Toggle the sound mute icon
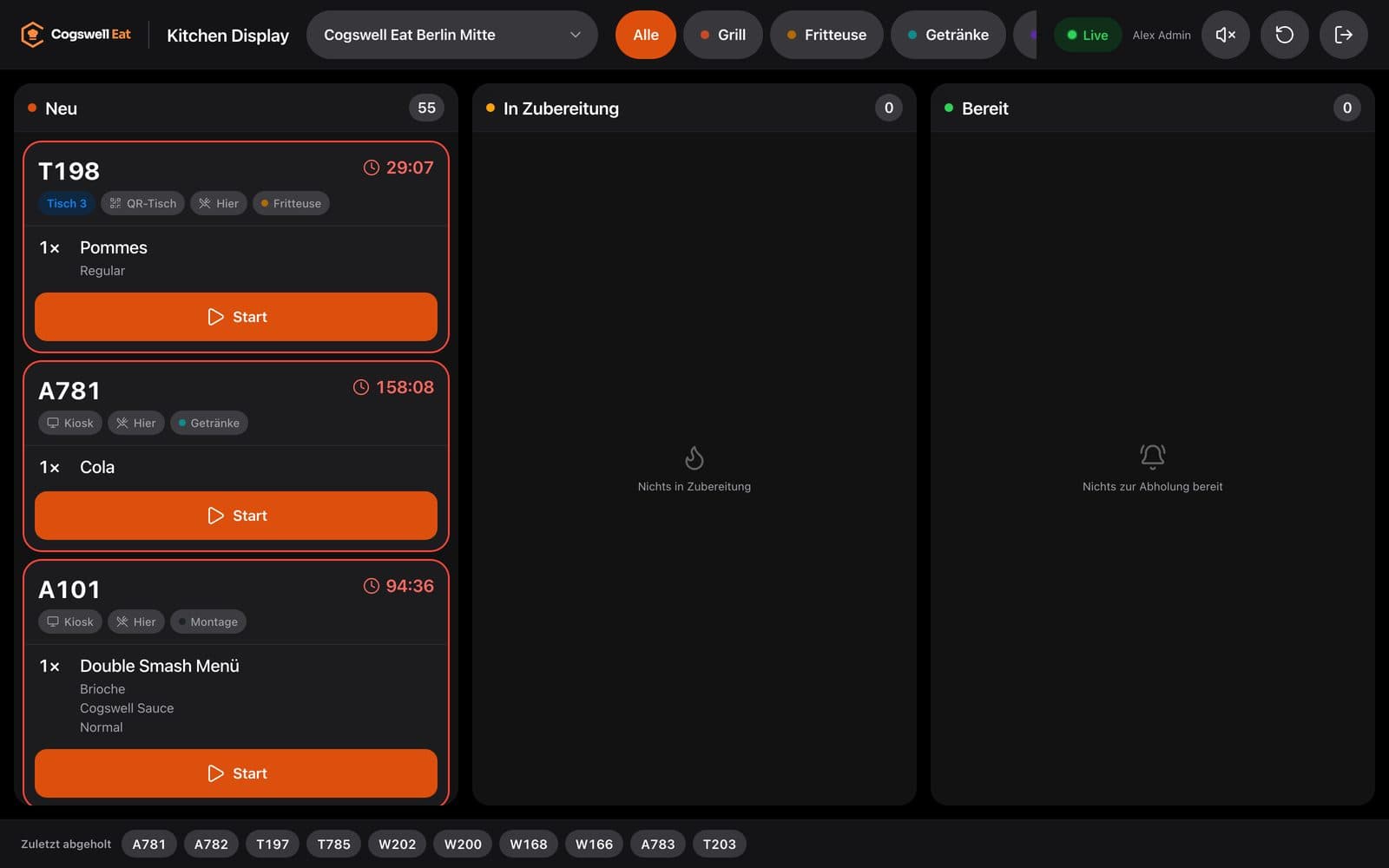1389x868 pixels. click(x=1225, y=35)
